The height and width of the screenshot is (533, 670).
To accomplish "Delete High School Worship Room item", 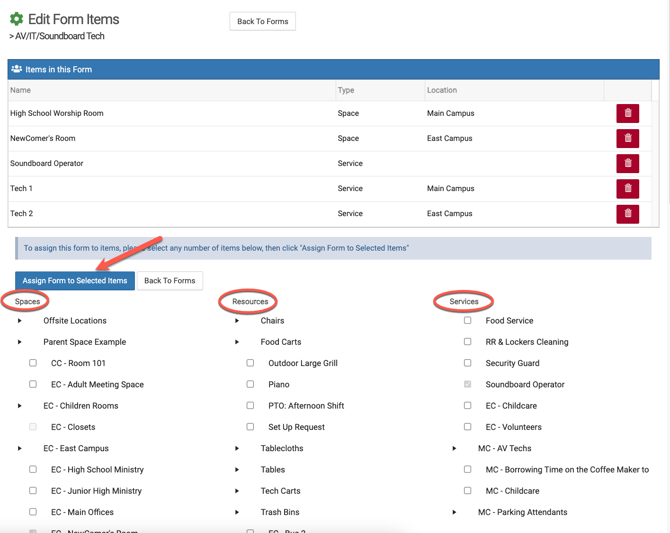I will 627,113.
